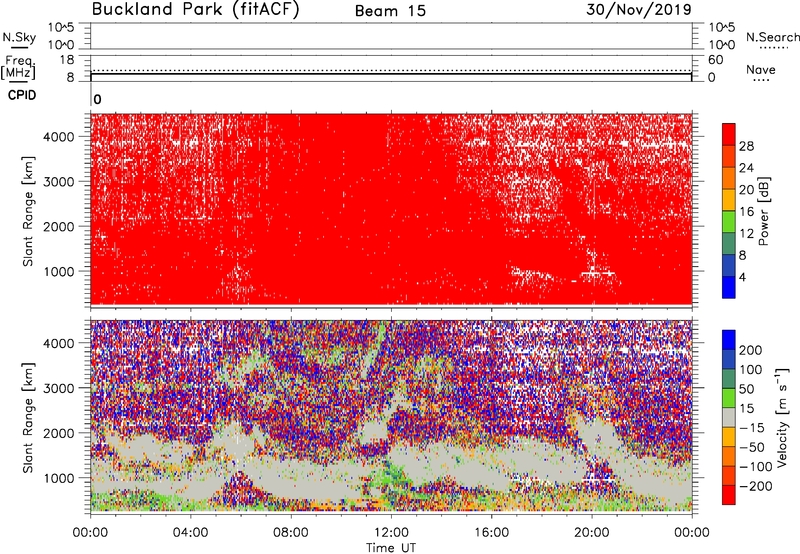Click the 'N.Sky' legend label
This screenshot has width=800, height=554.
coord(19,37)
